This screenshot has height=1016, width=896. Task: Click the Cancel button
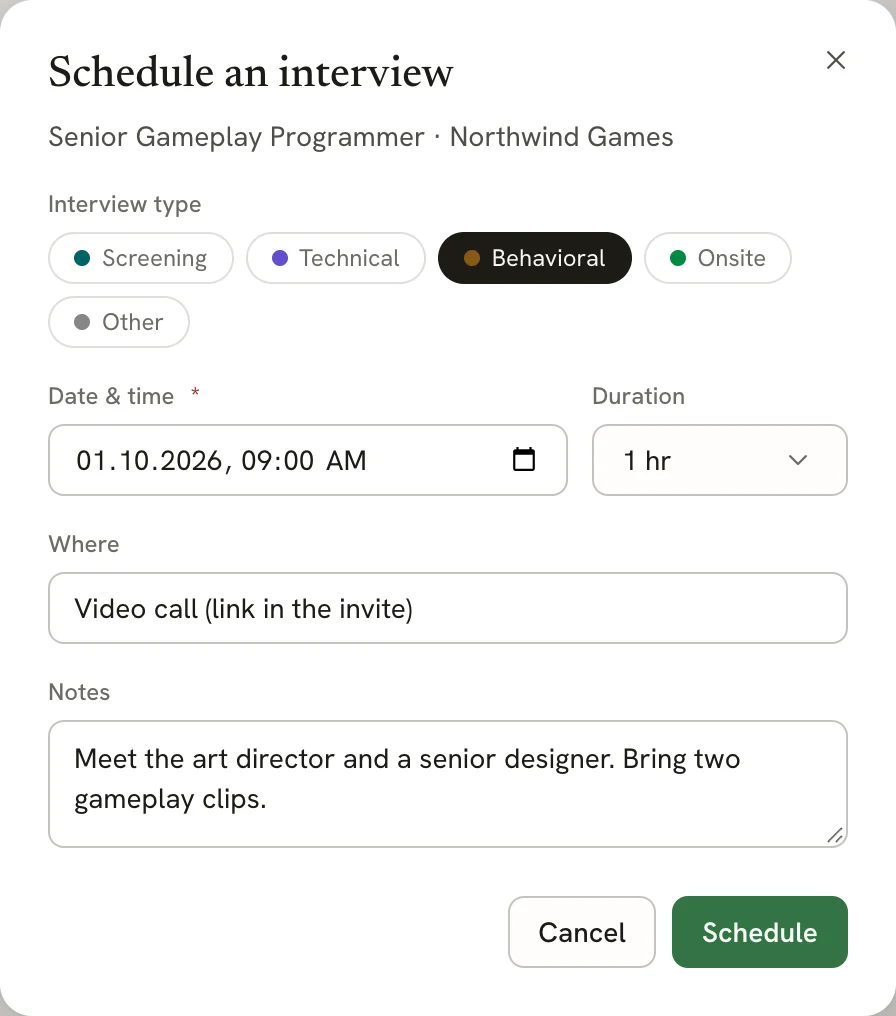[x=582, y=932]
